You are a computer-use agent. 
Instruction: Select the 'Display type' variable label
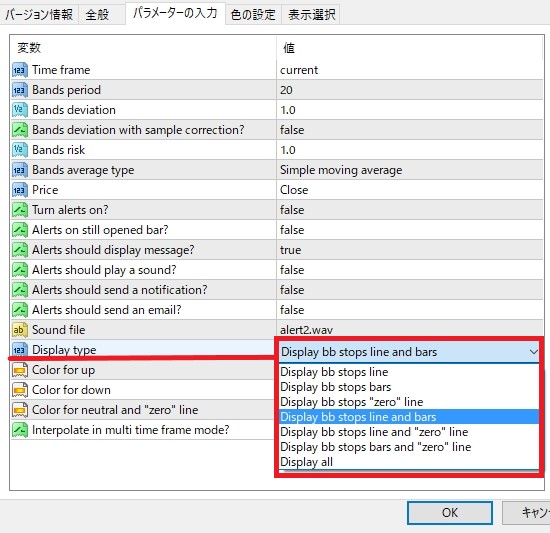point(64,350)
